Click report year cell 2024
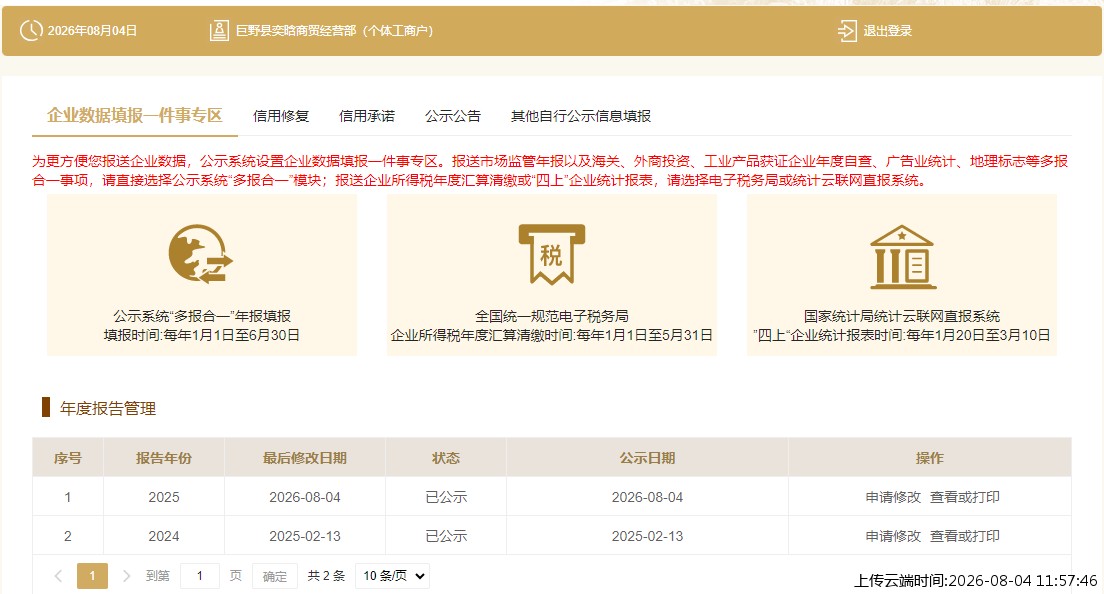Viewport: 1104px width, 594px height. (164, 536)
